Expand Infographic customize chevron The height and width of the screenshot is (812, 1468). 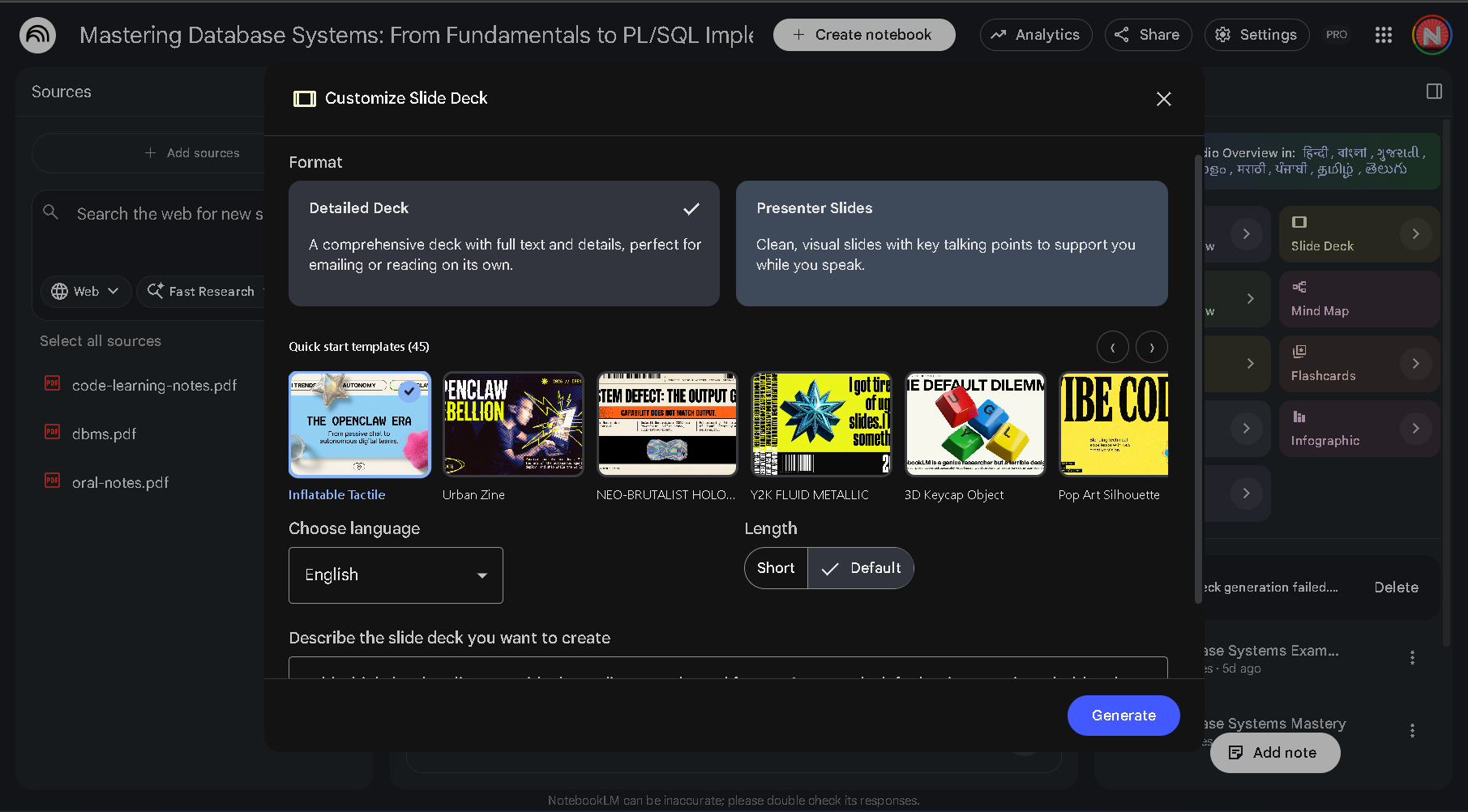(1415, 429)
